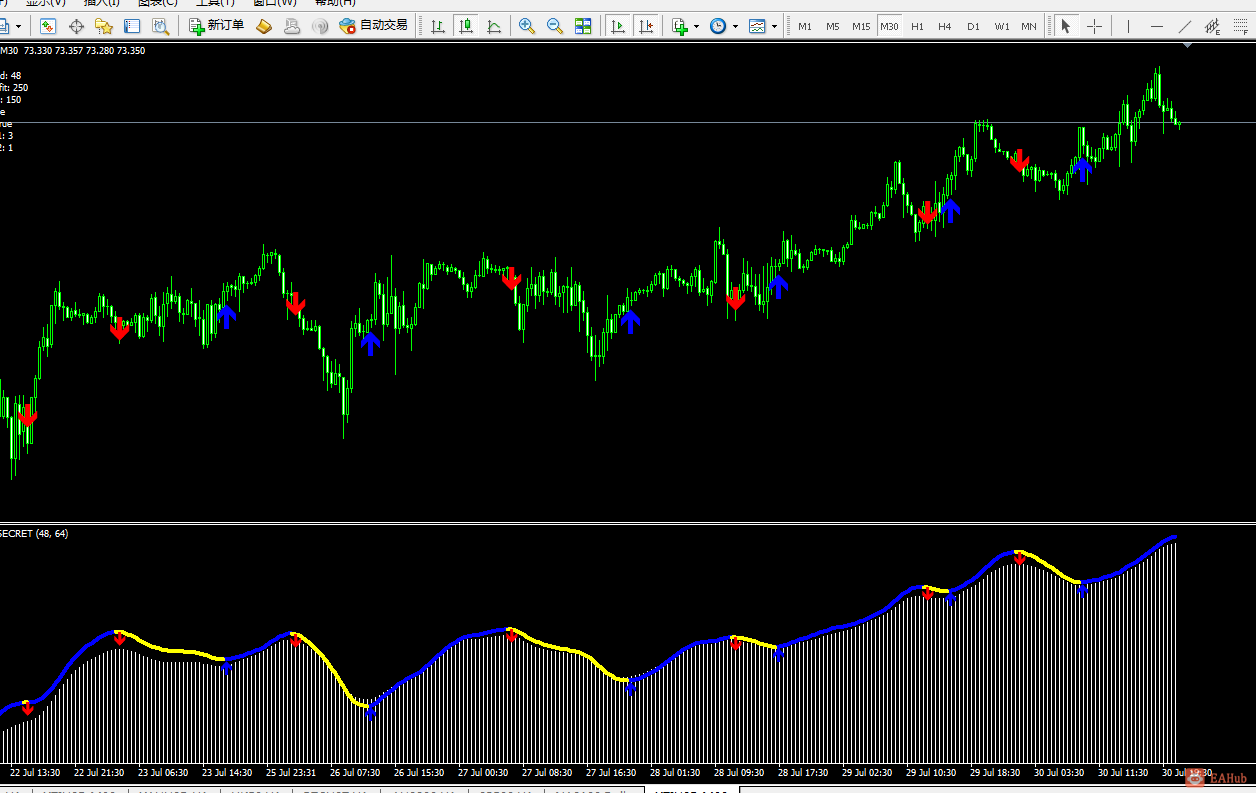The image size is (1256, 793).
Task: Toggle the 自动交易 AutoTrading button
Action: point(374,26)
